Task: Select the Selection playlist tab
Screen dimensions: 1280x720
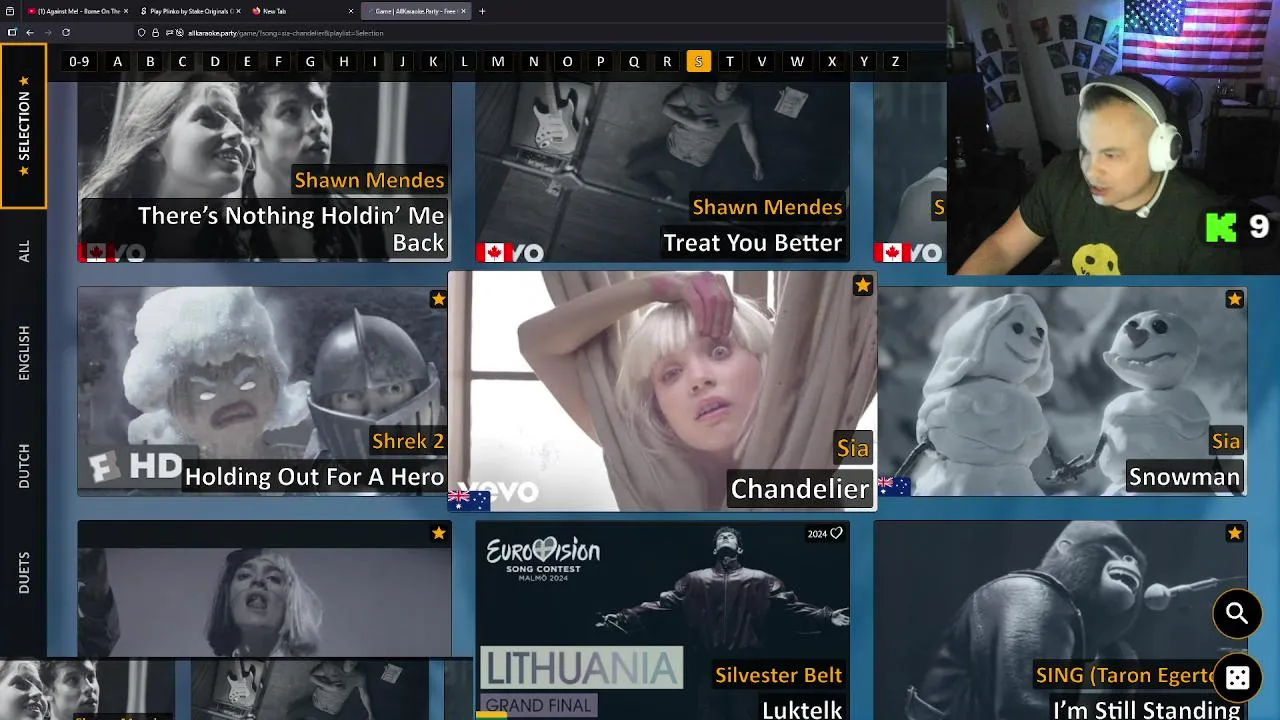Action: pyautogui.click(x=23, y=126)
